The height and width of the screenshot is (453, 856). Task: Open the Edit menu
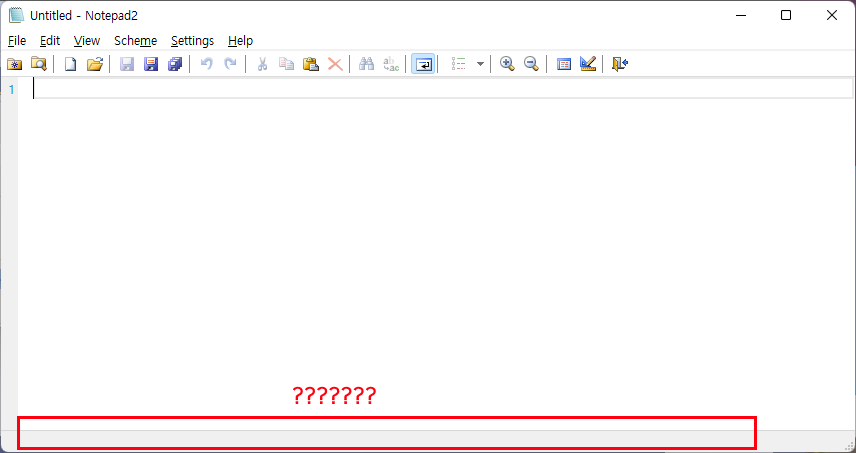(x=50, y=41)
